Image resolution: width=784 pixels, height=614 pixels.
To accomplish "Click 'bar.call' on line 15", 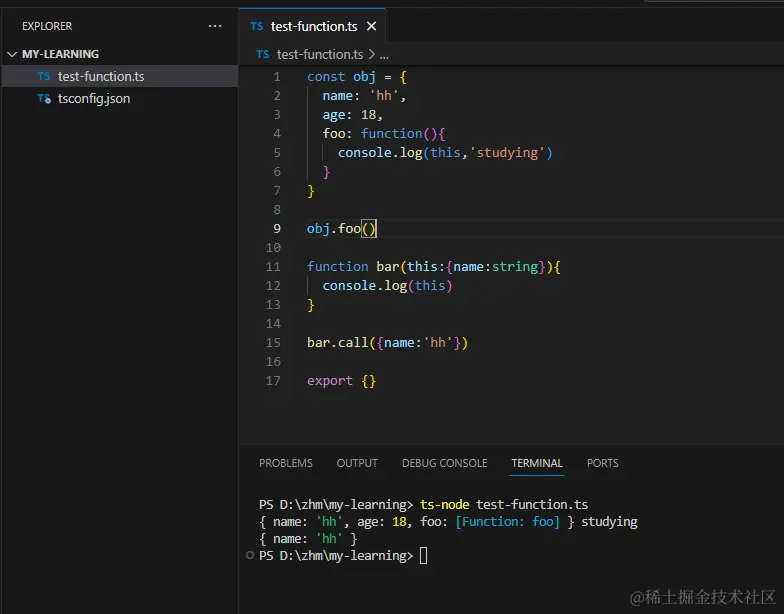I will coord(338,342).
